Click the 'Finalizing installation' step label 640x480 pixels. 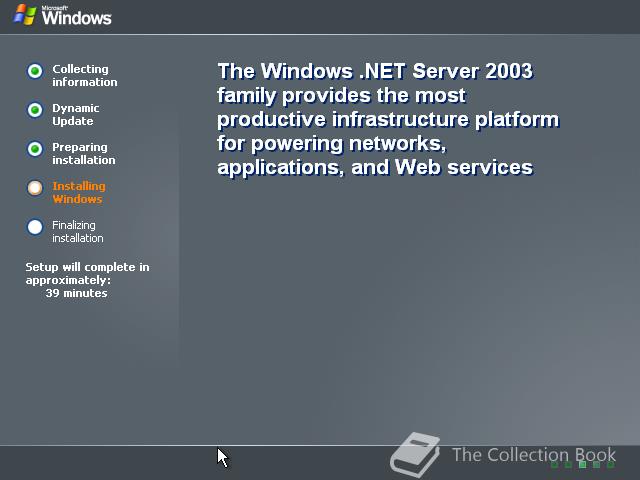coord(78,231)
